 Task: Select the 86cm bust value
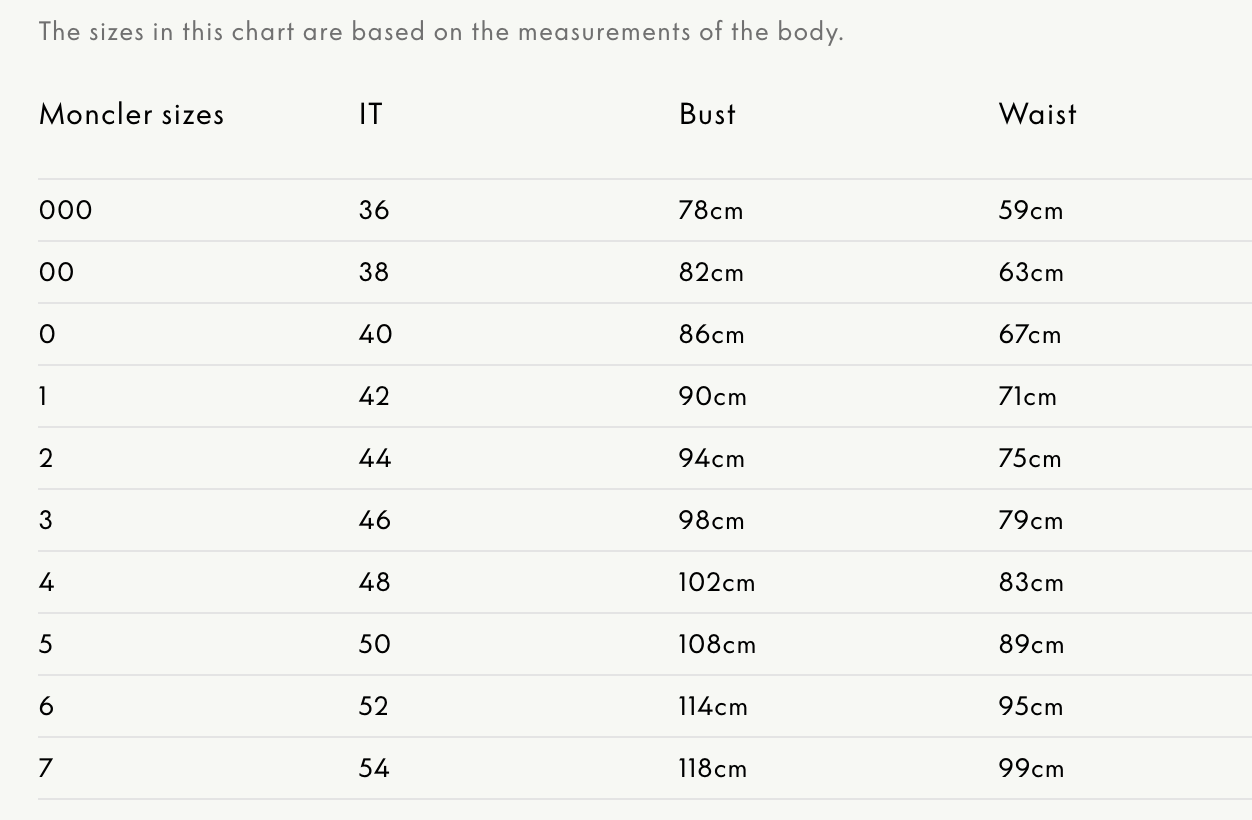point(711,334)
